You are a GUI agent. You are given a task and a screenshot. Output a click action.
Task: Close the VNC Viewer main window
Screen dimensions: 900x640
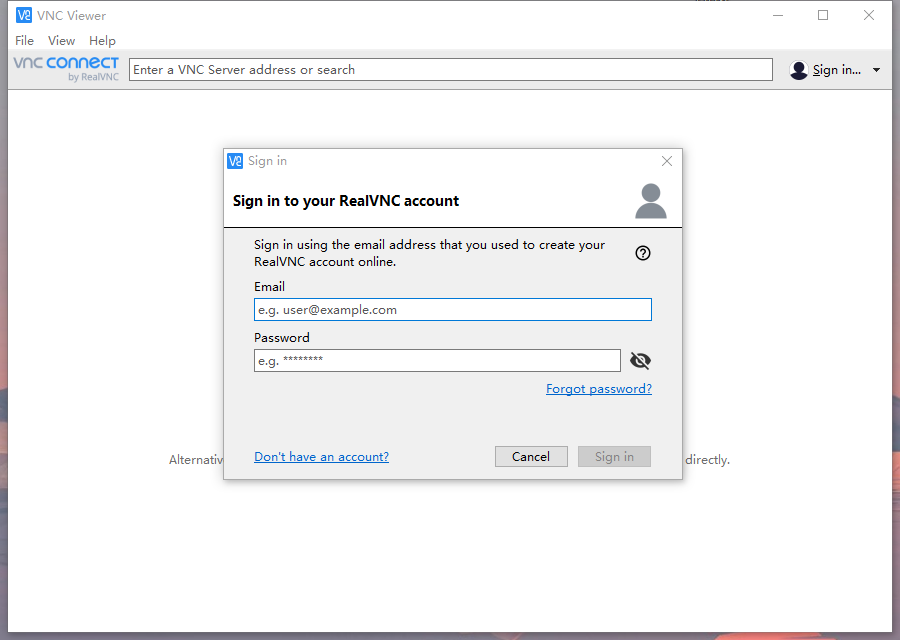point(869,15)
